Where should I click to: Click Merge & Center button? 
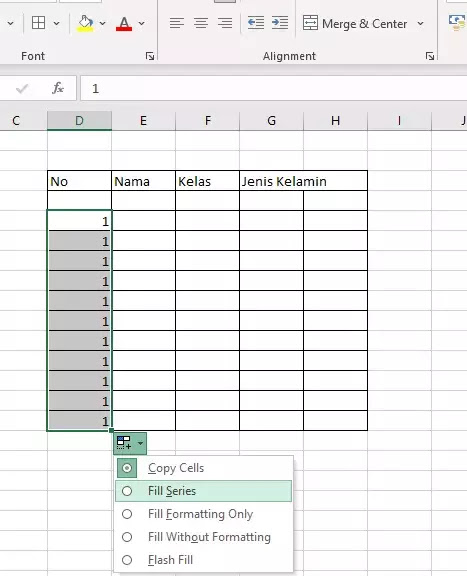(x=355, y=24)
